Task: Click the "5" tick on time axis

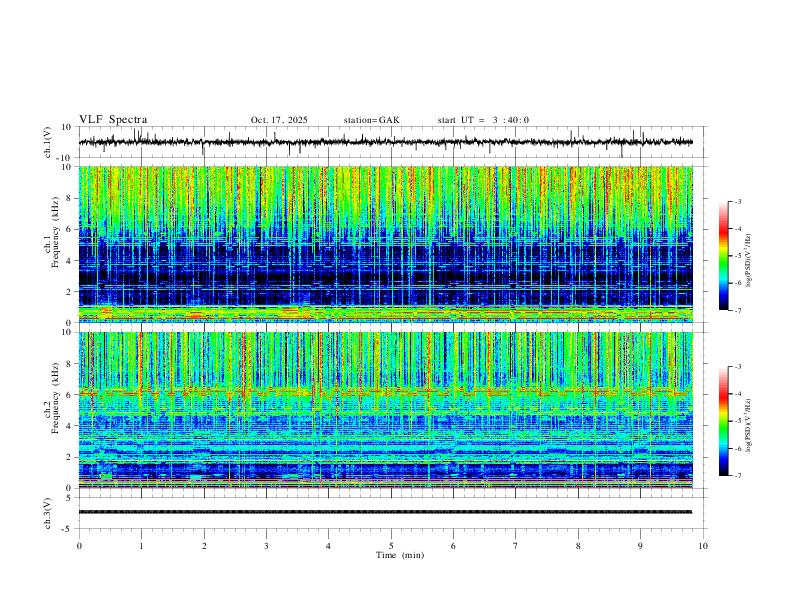Action: point(391,546)
